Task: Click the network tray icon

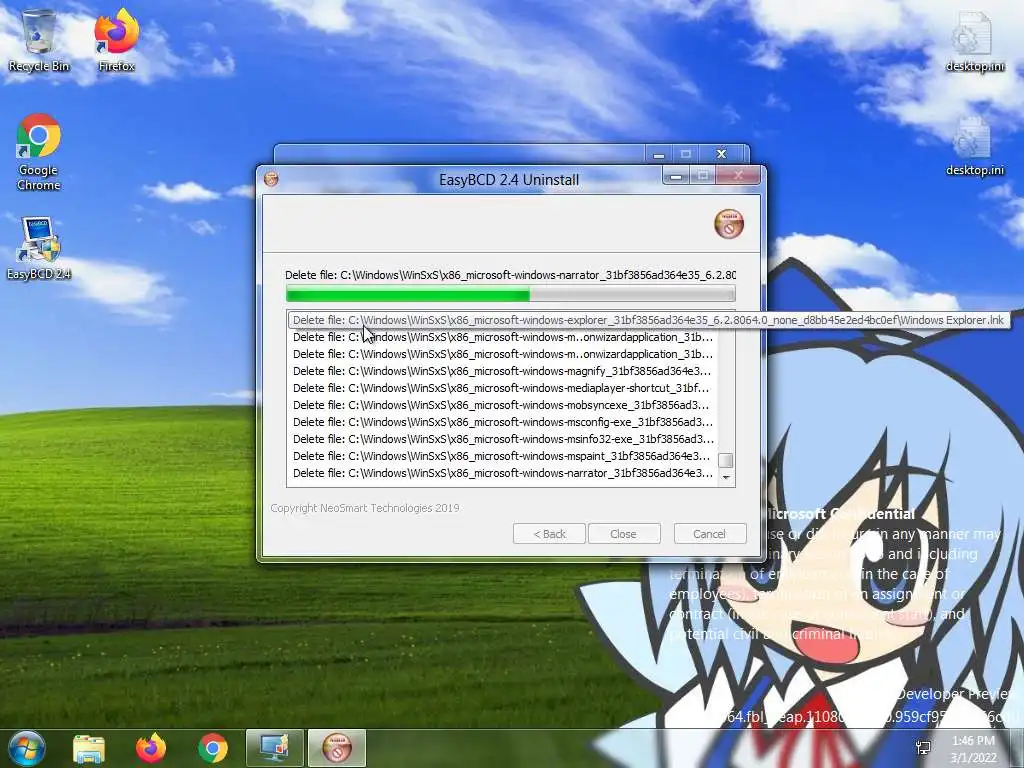Action: [923, 748]
